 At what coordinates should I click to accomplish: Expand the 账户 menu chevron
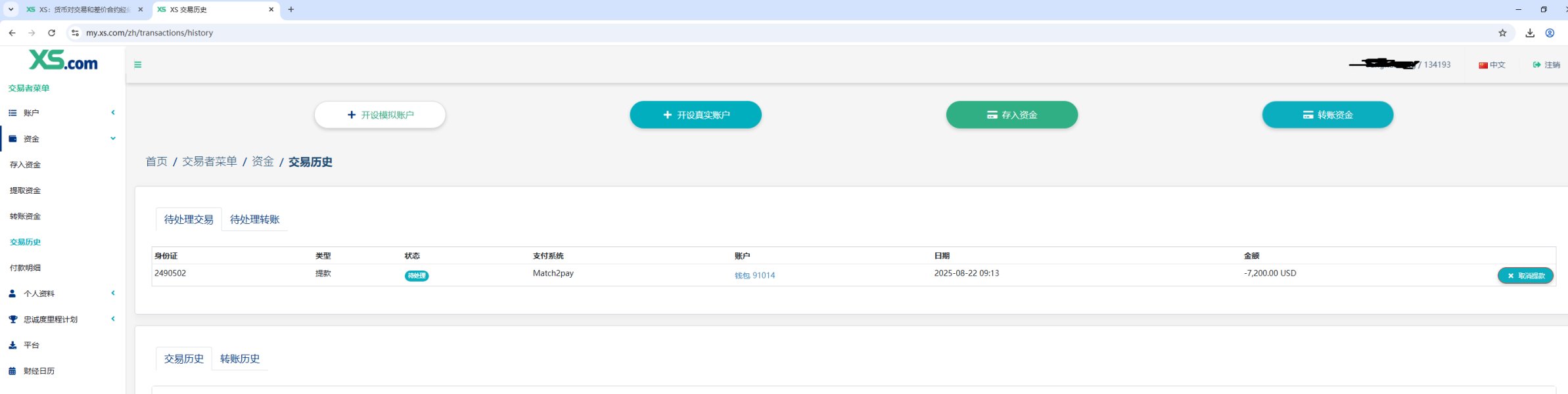pyautogui.click(x=113, y=112)
